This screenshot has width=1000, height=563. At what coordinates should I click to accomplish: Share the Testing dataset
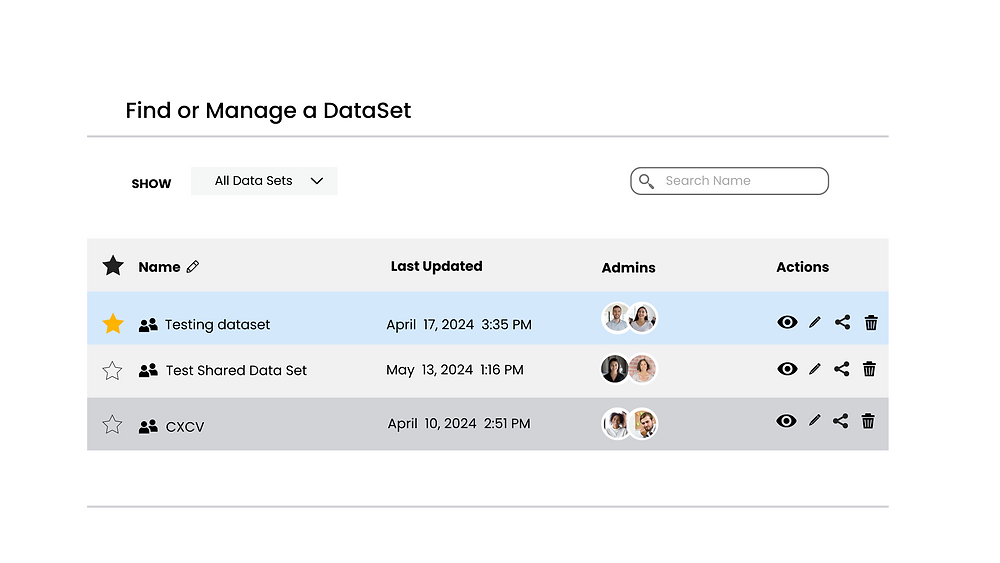pos(843,322)
